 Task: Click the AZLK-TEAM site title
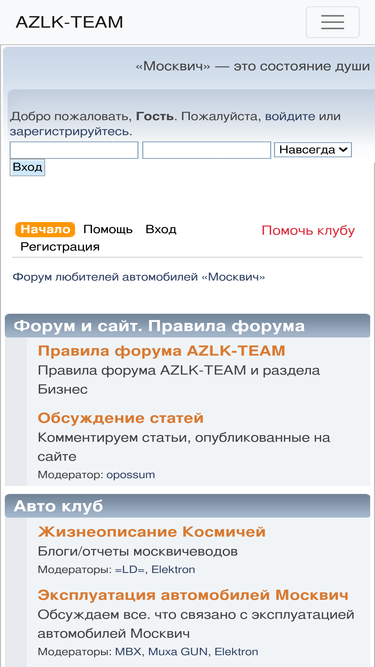pos(69,22)
